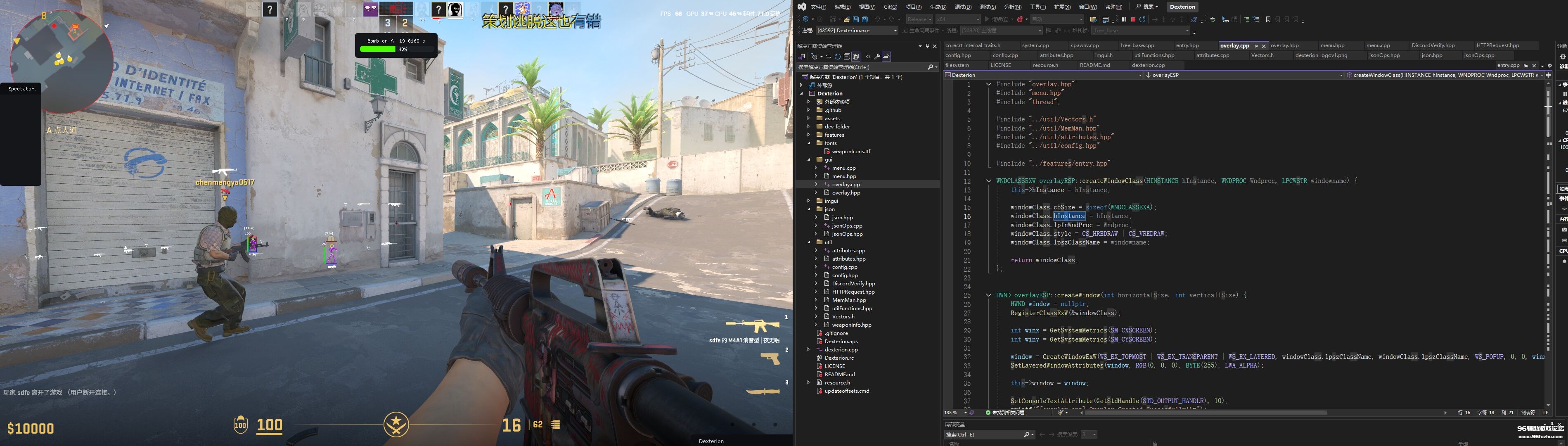The height and width of the screenshot is (446, 1568).
Task: Click the pin icon on overlay.cpp tab
Action: pos(1256,46)
